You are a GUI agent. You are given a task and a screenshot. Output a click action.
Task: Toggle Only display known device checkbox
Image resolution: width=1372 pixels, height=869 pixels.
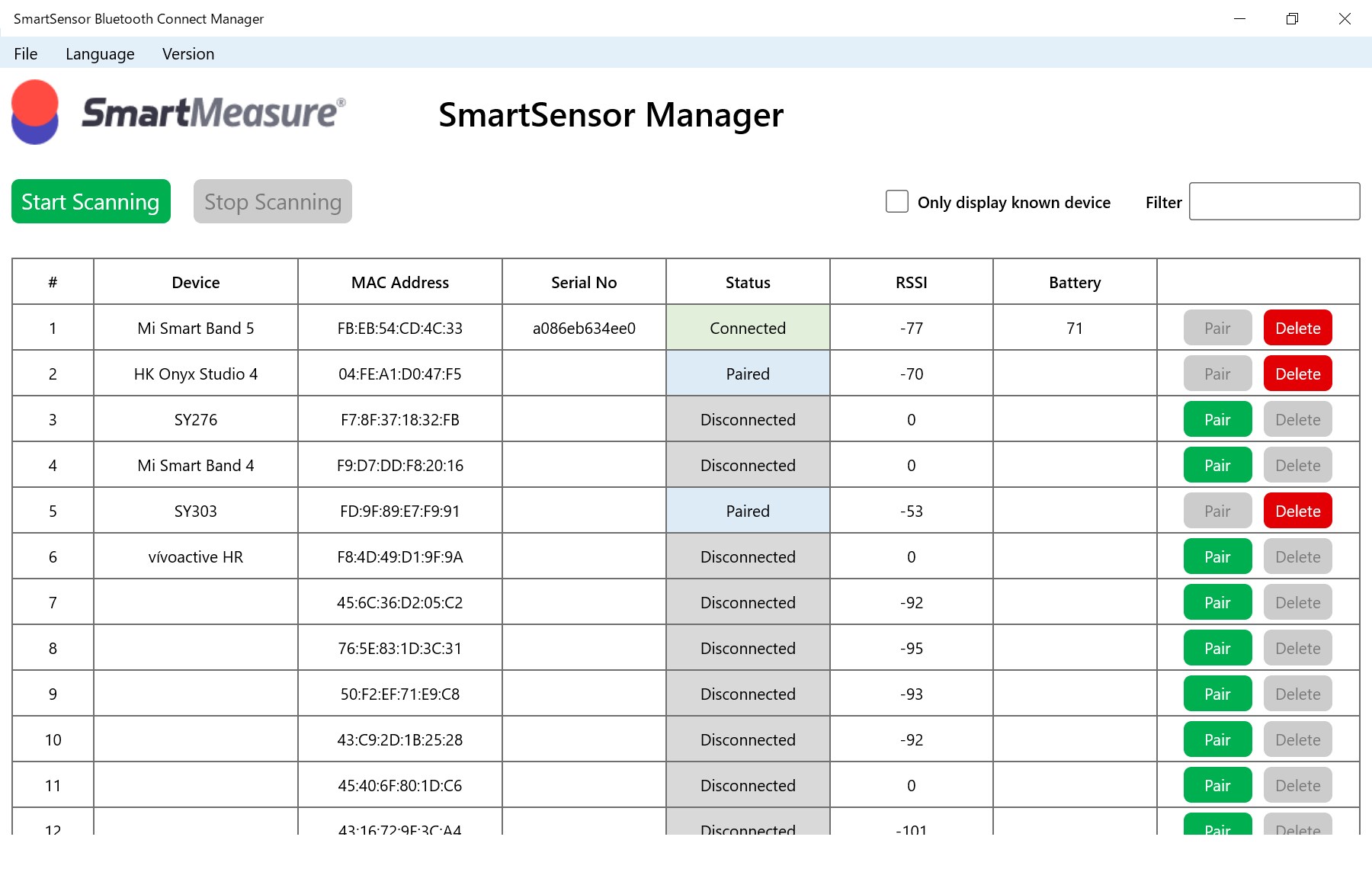tap(897, 202)
